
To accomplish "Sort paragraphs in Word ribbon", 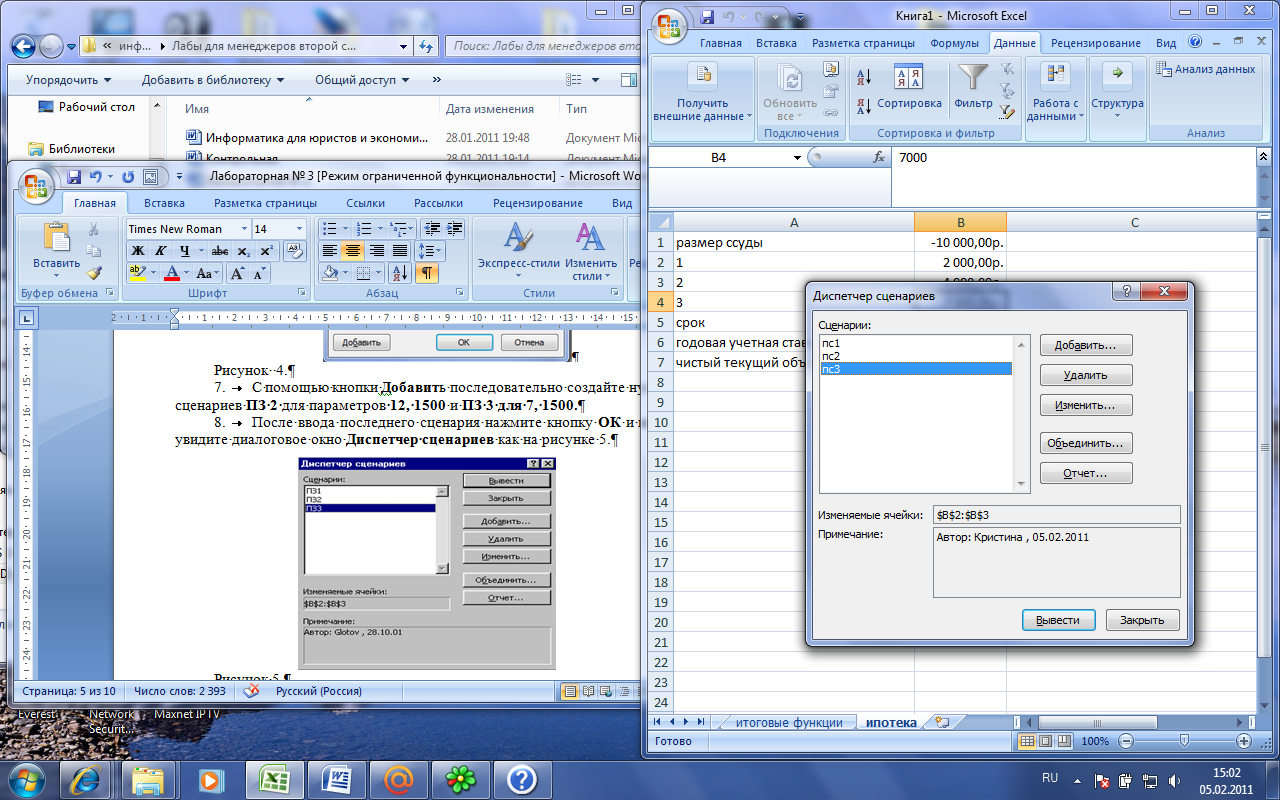I will coord(399,273).
